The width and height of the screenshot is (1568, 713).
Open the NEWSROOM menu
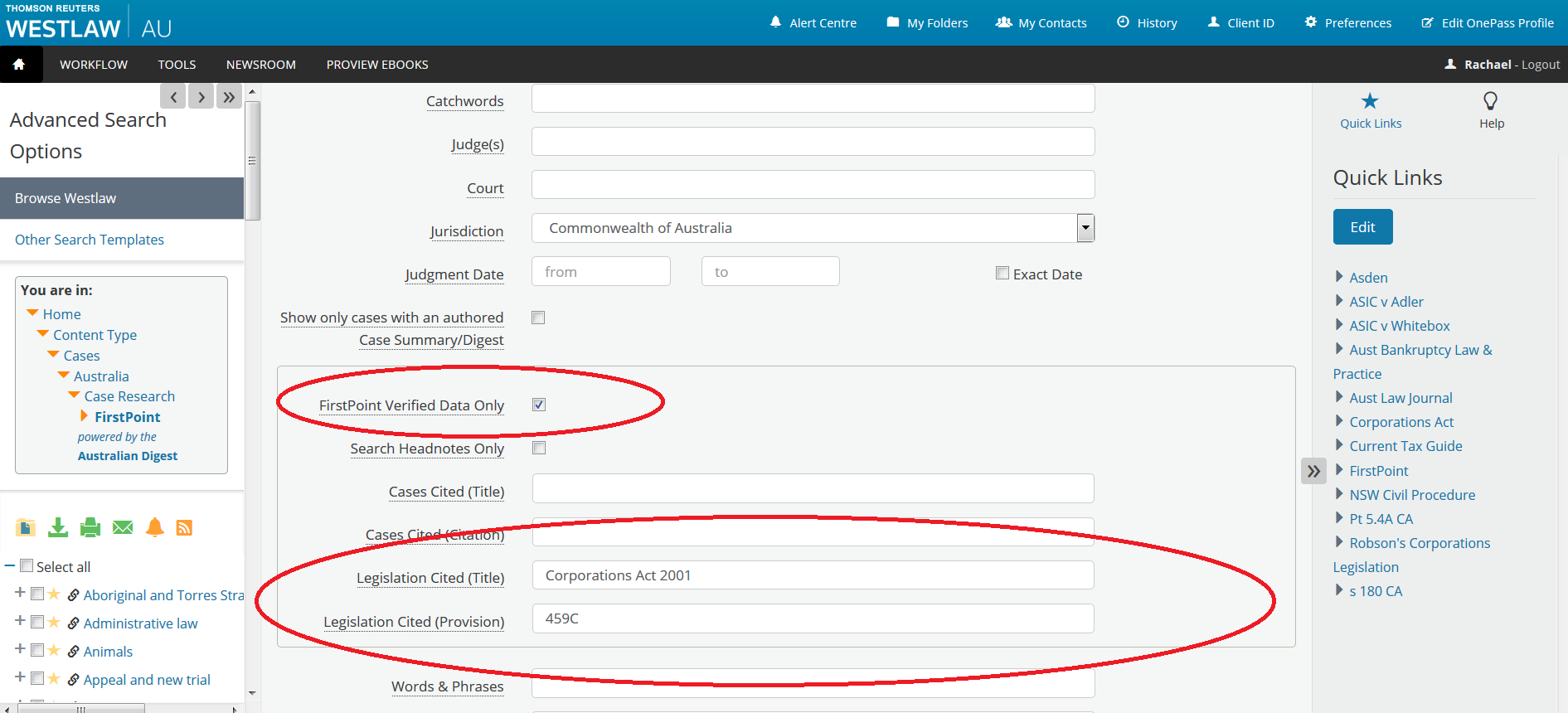[261, 65]
